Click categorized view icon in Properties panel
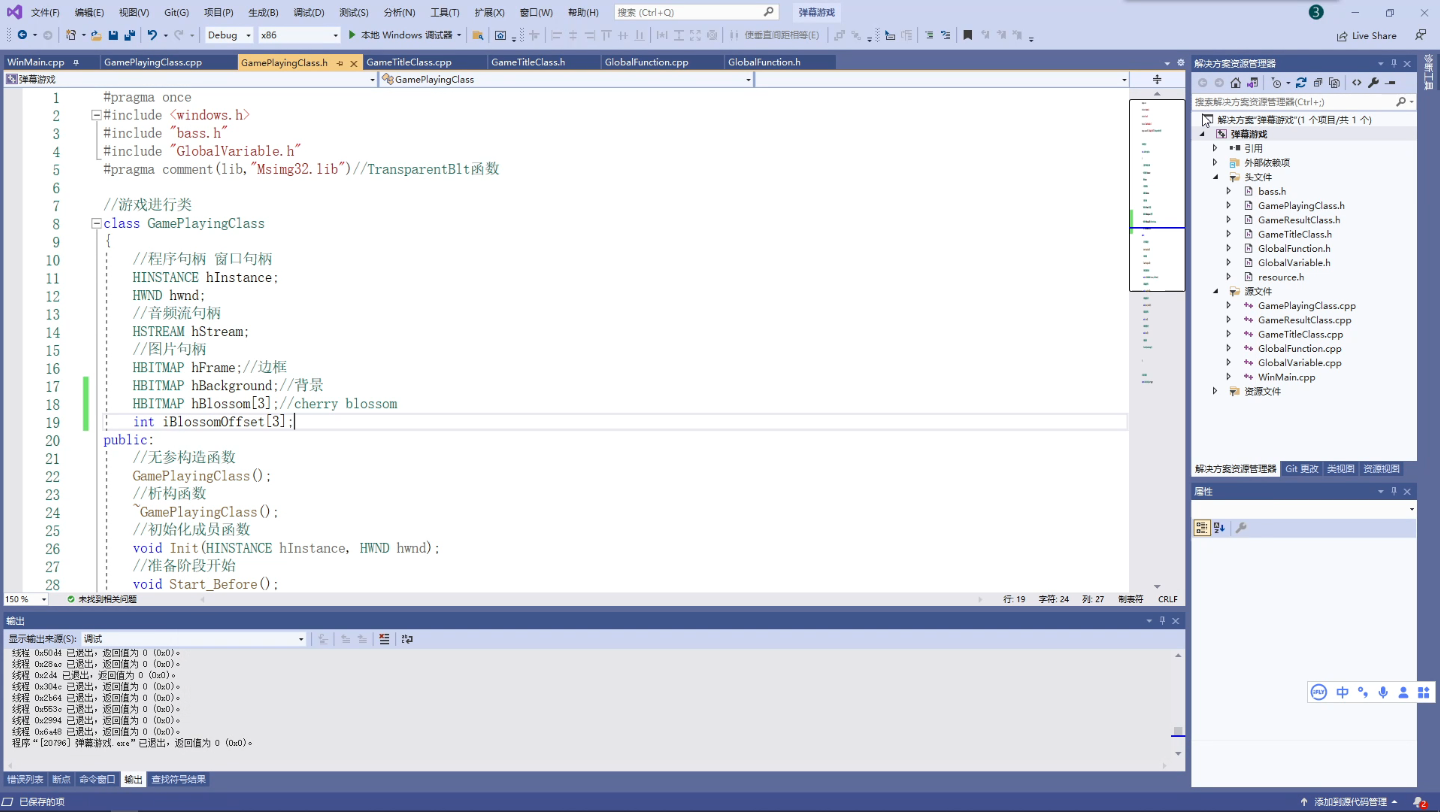The height and width of the screenshot is (812, 1440). 1202,527
